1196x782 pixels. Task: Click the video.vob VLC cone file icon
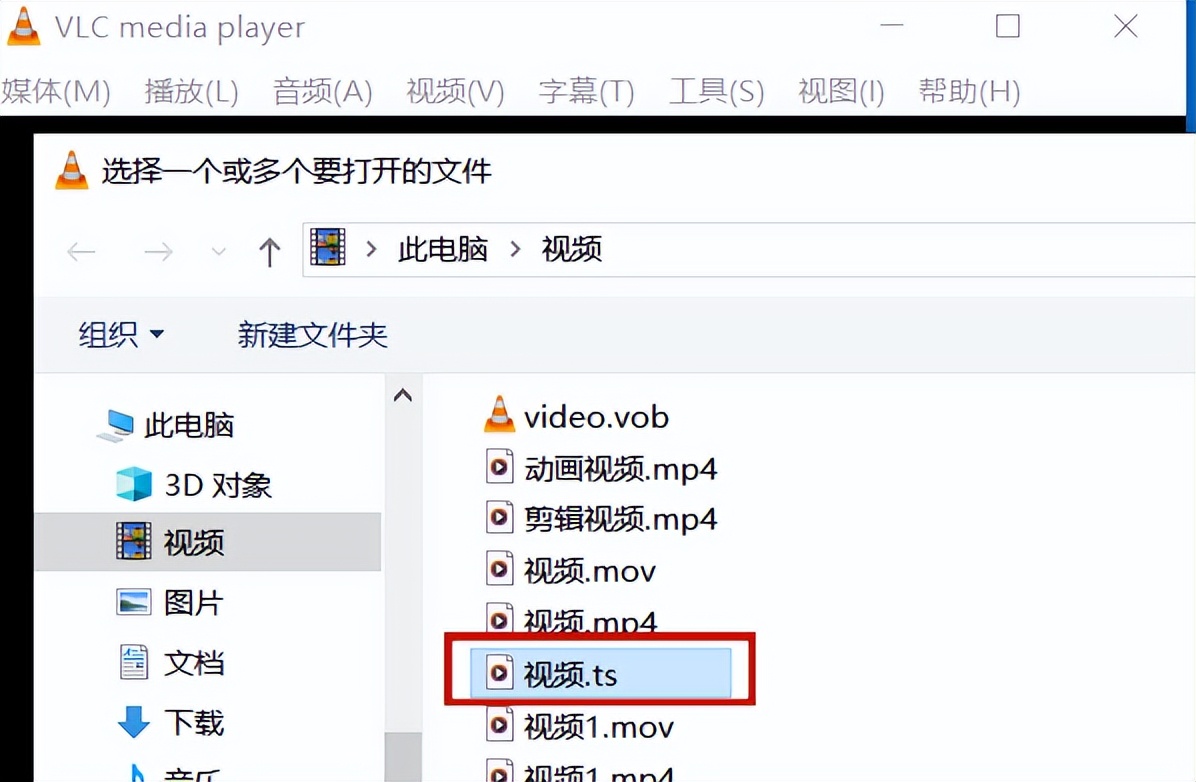499,415
